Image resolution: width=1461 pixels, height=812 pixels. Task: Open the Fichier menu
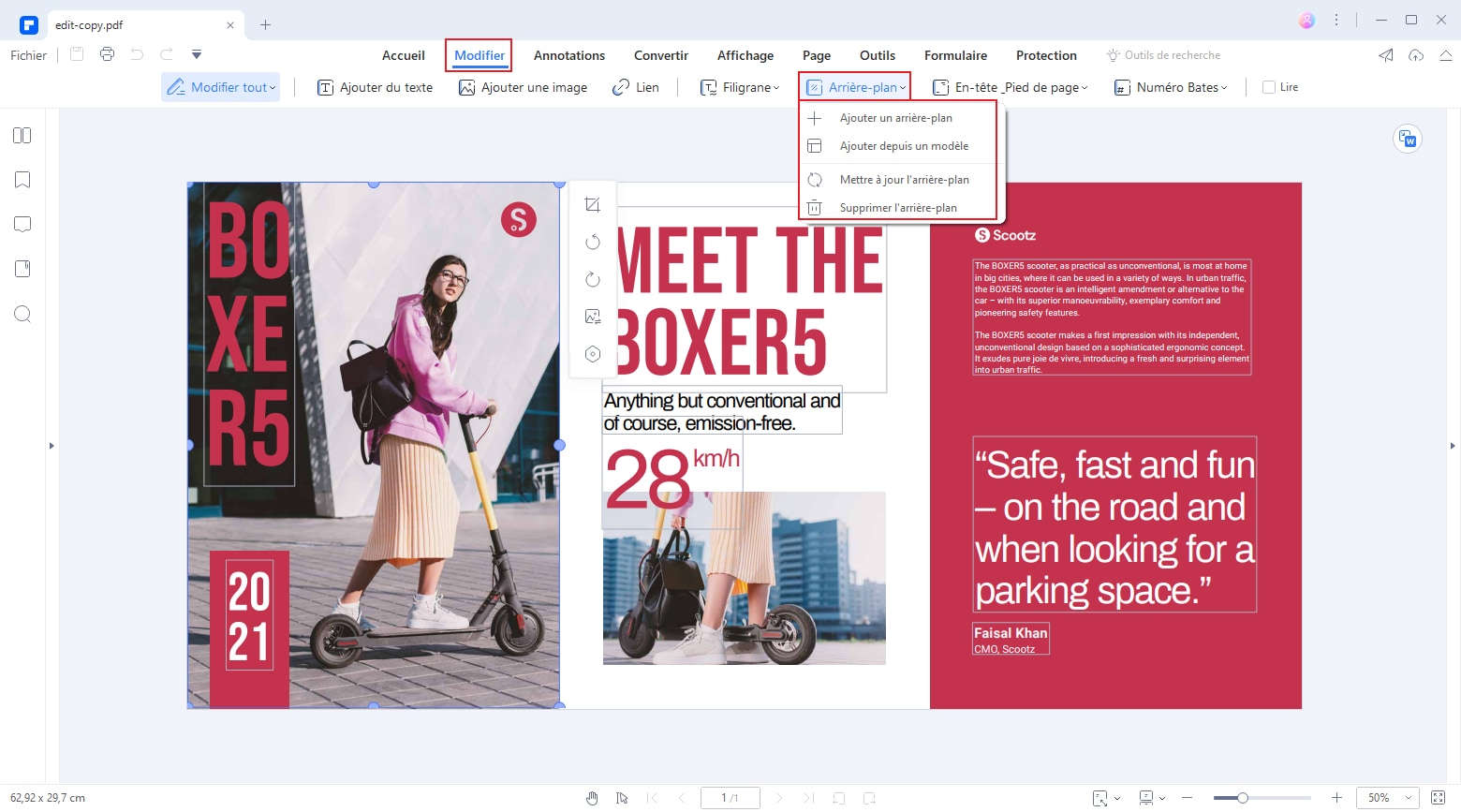[28, 55]
